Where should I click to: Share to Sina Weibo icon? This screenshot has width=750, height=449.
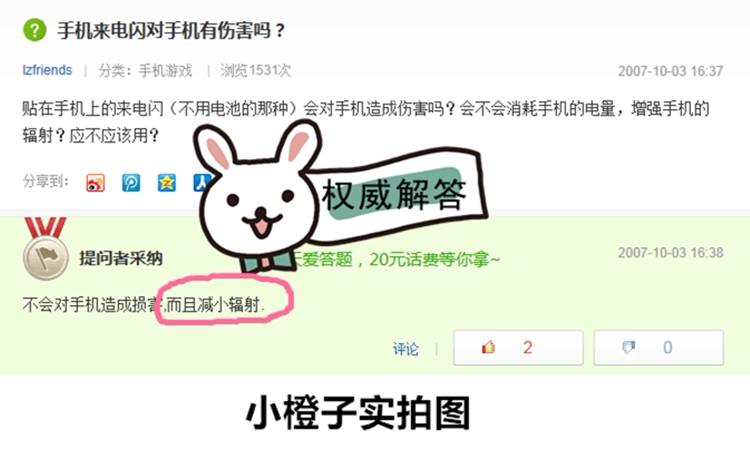click(x=95, y=183)
